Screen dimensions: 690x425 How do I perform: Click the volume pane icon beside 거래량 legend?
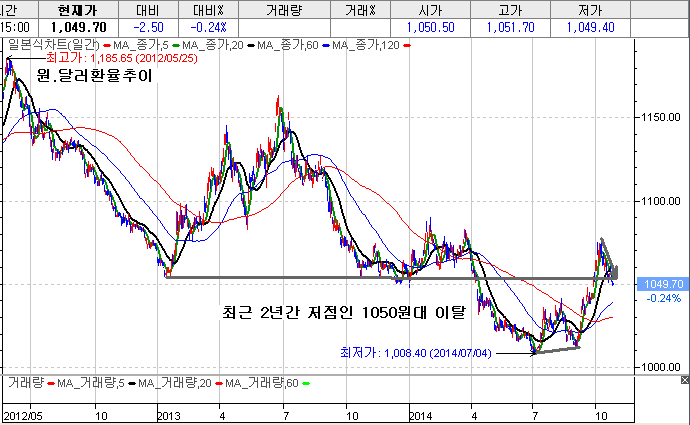click(4, 383)
